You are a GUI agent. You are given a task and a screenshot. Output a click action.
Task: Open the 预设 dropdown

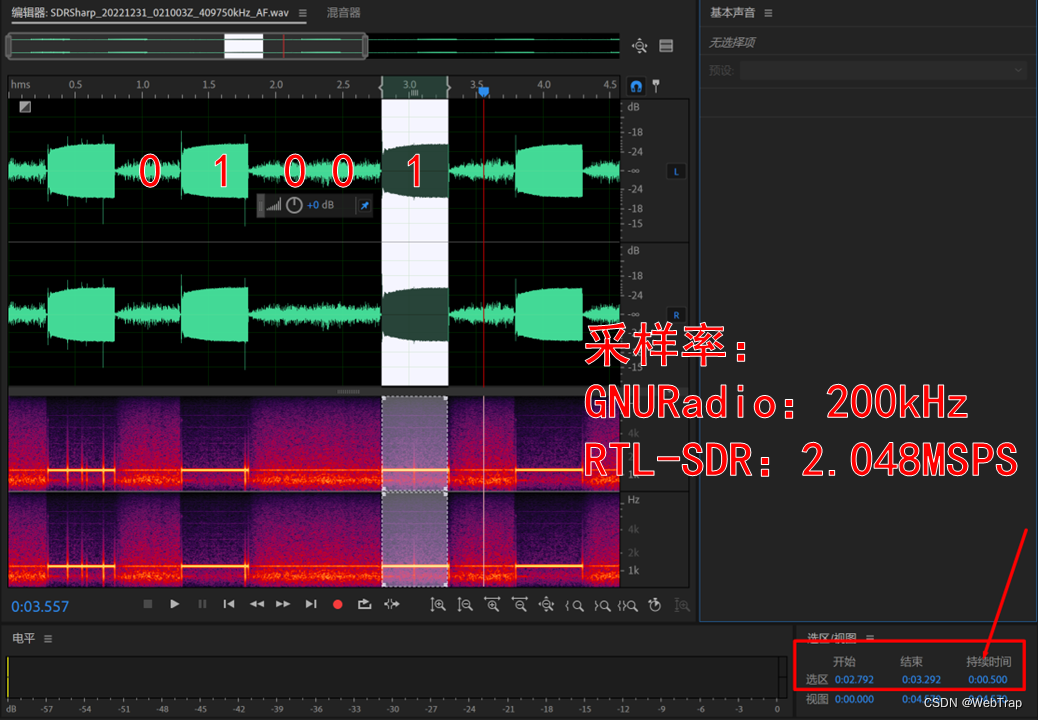(x=882, y=70)
